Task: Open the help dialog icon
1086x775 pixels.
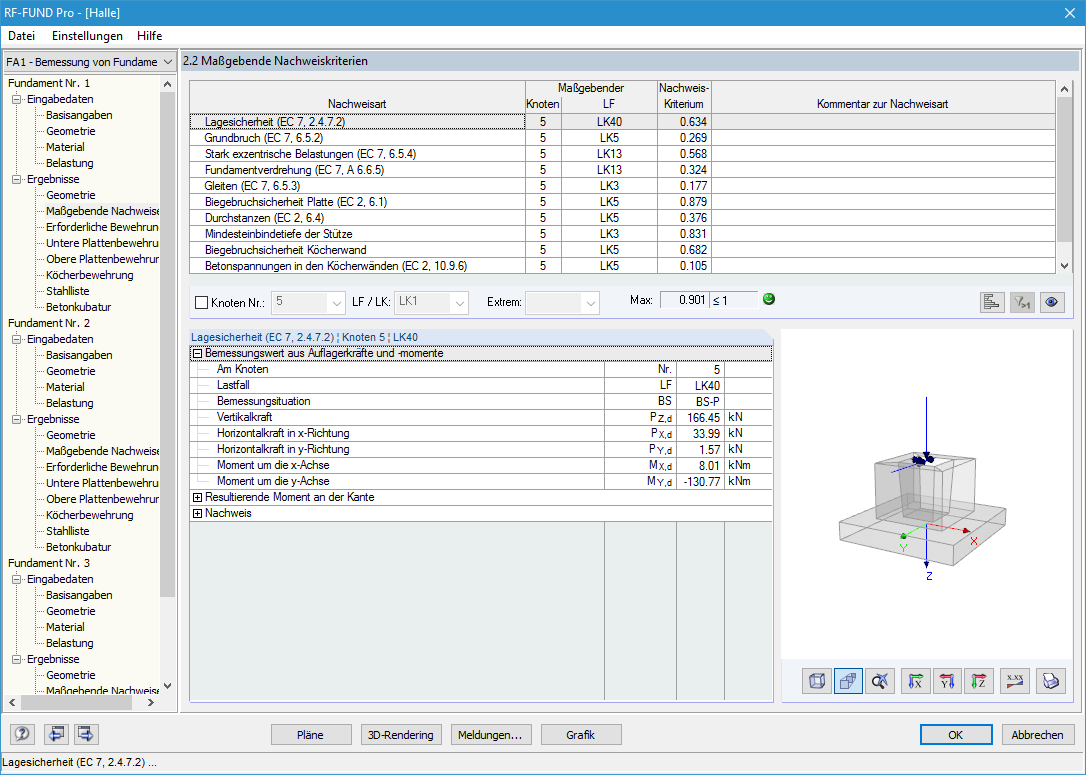Action: (x=23, y=734)
